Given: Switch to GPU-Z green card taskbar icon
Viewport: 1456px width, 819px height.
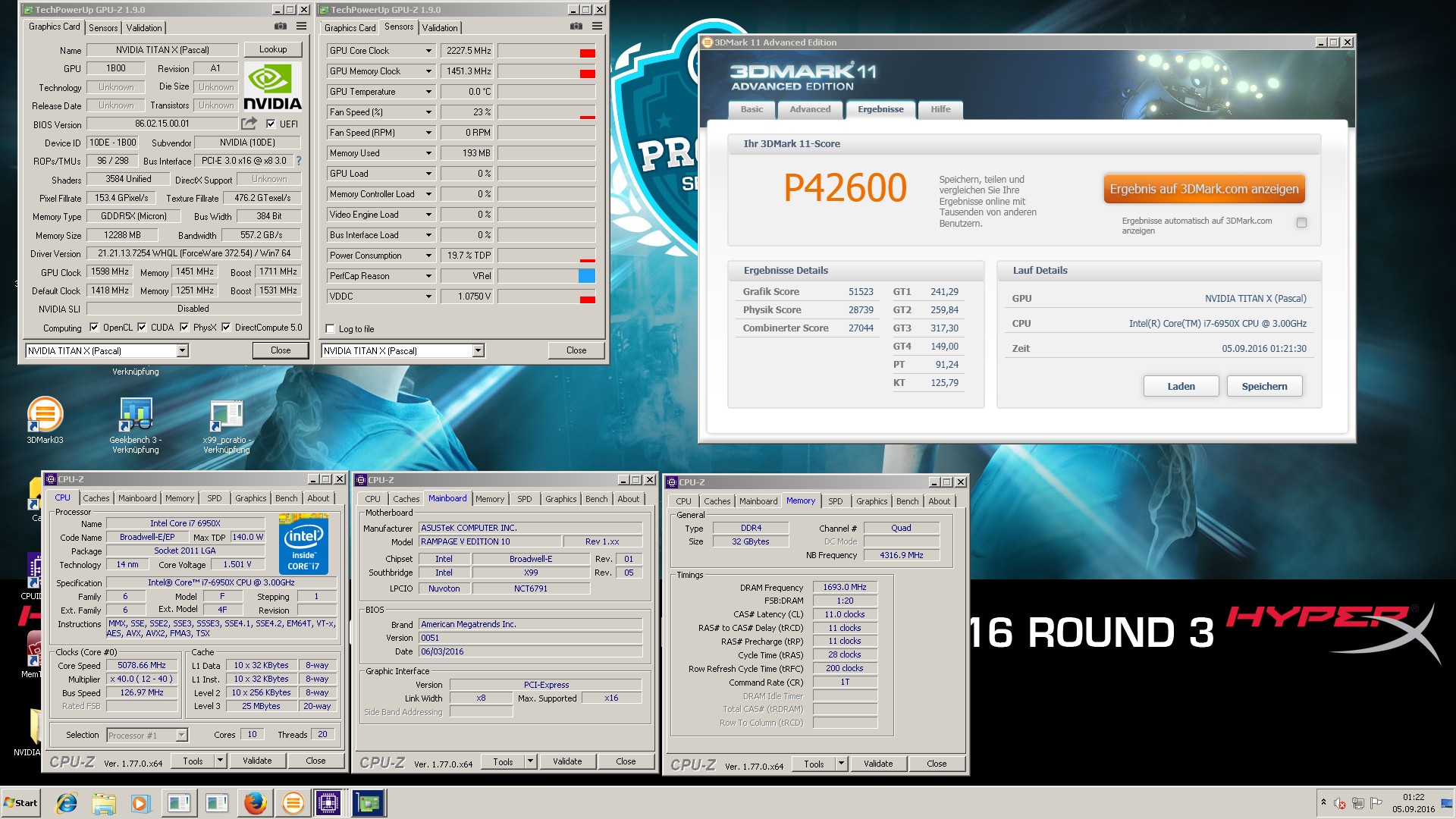Looking at the screenshot, I should [x=368, y=803].
